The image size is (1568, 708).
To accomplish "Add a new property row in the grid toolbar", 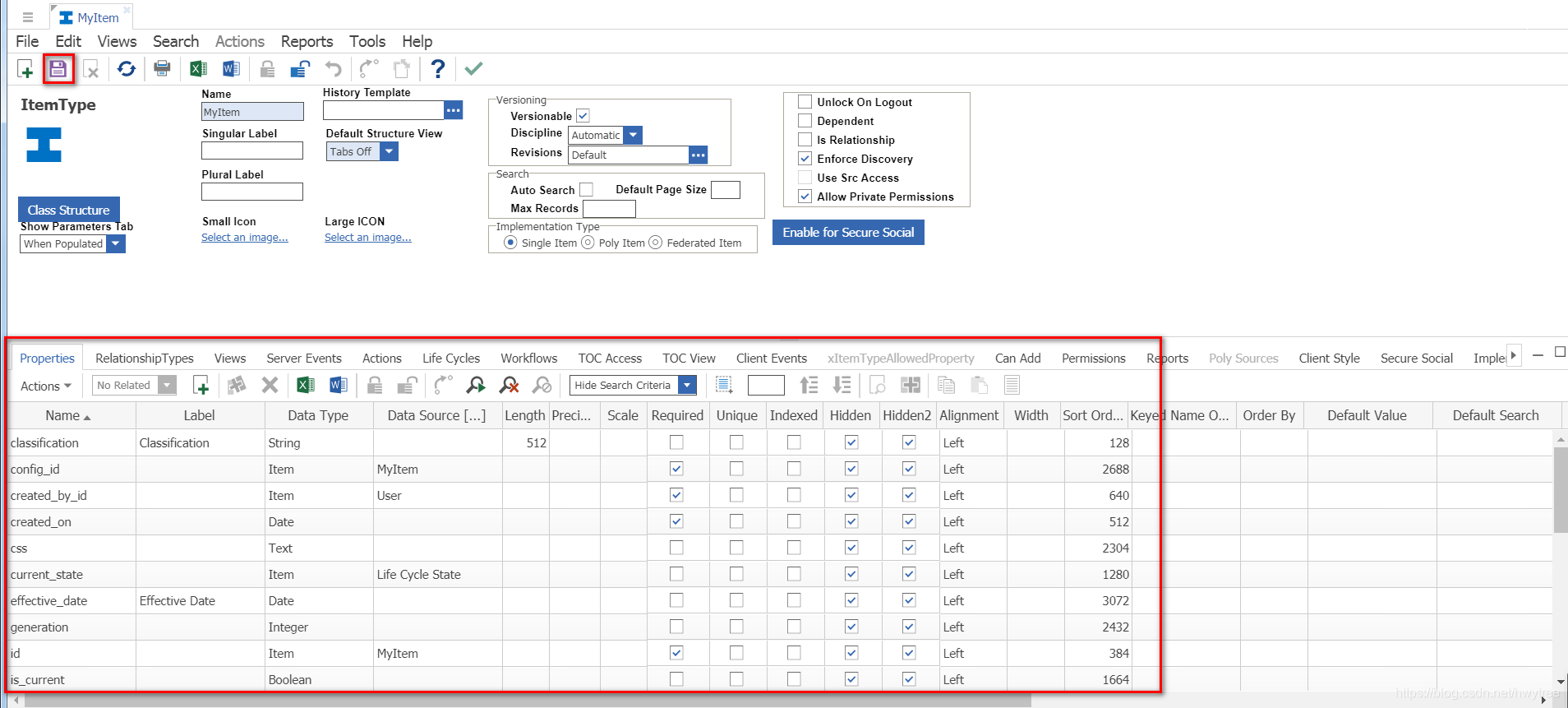I will pos(201,385).
